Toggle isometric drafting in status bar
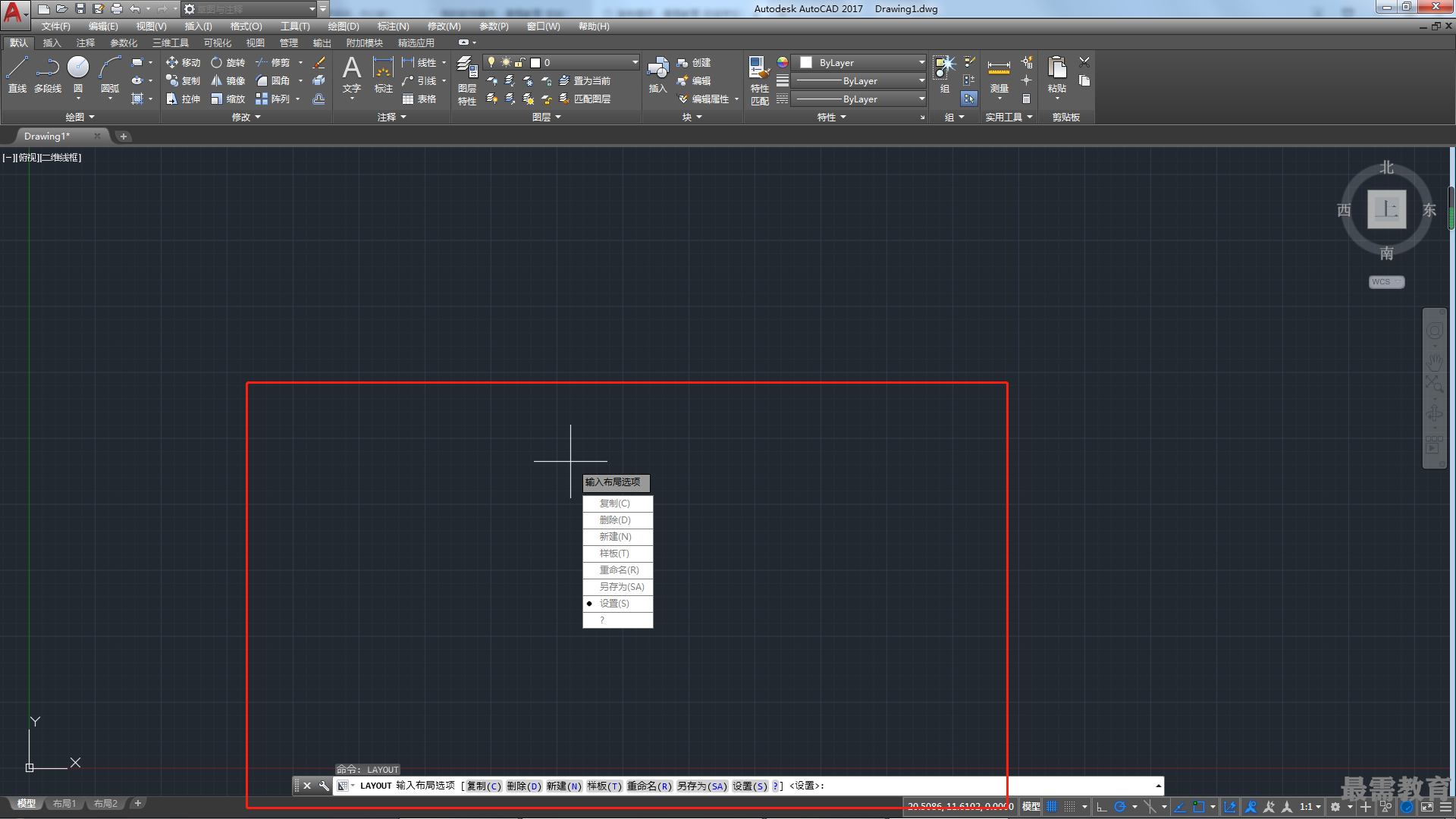This screenshot has width=1456, height=819. pyautogui.click(x=1150, y=807)
